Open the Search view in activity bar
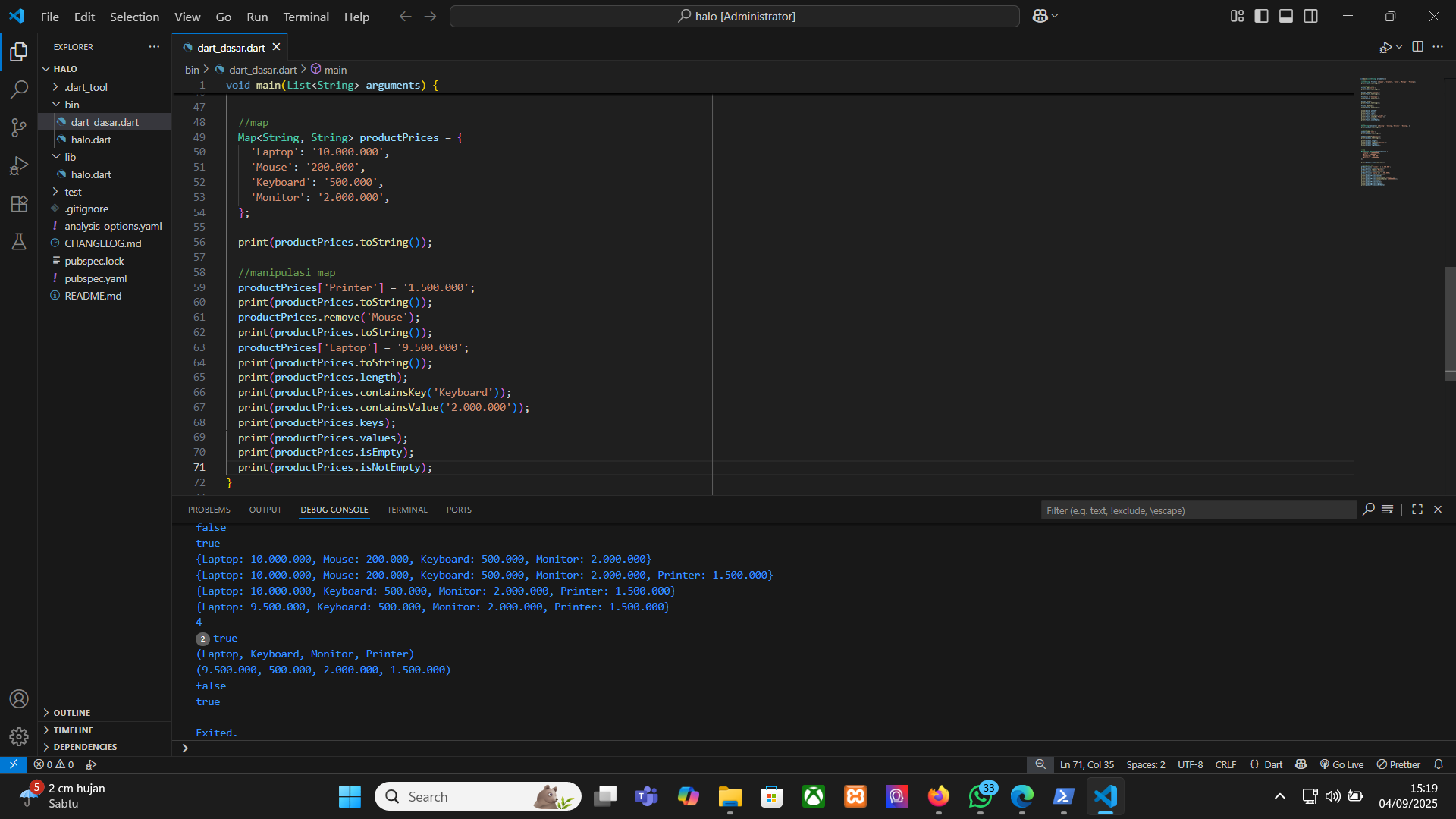The height and width of the screenshot is (819, 1456). 19,89
